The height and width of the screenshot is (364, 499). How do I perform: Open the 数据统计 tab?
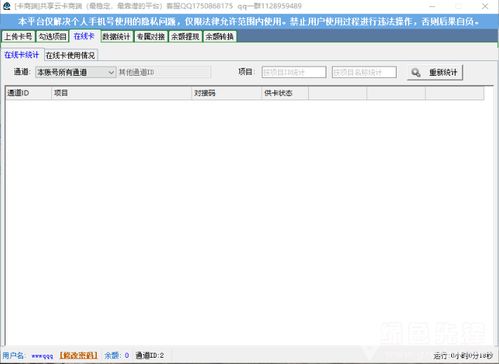[116, 36]
